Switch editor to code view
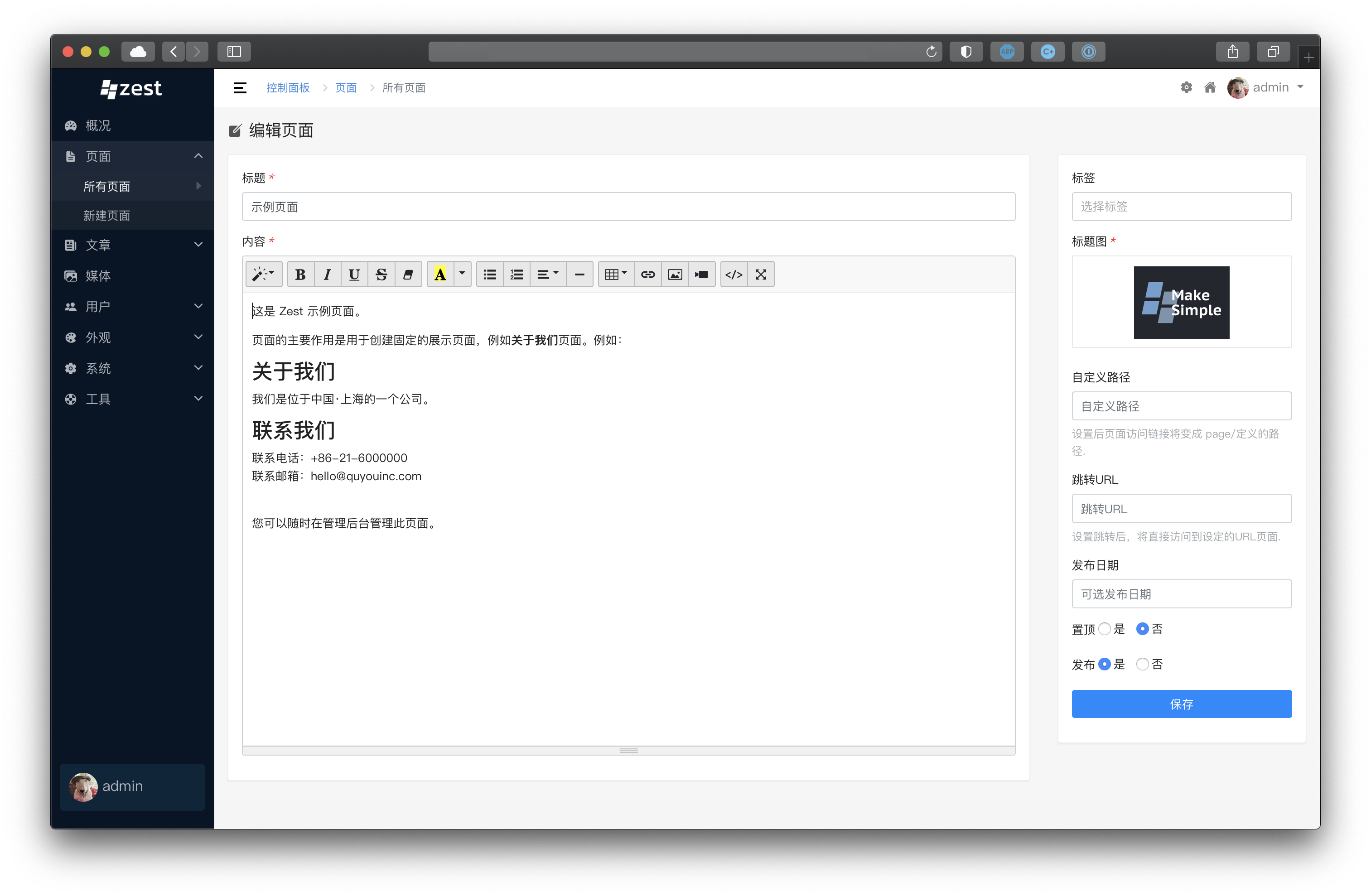 pyautogui.click(x=734, y=274)
